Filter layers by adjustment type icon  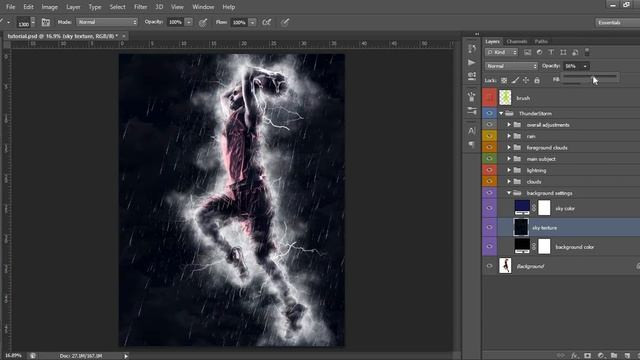pyautogui.click(x=539, y=52)
